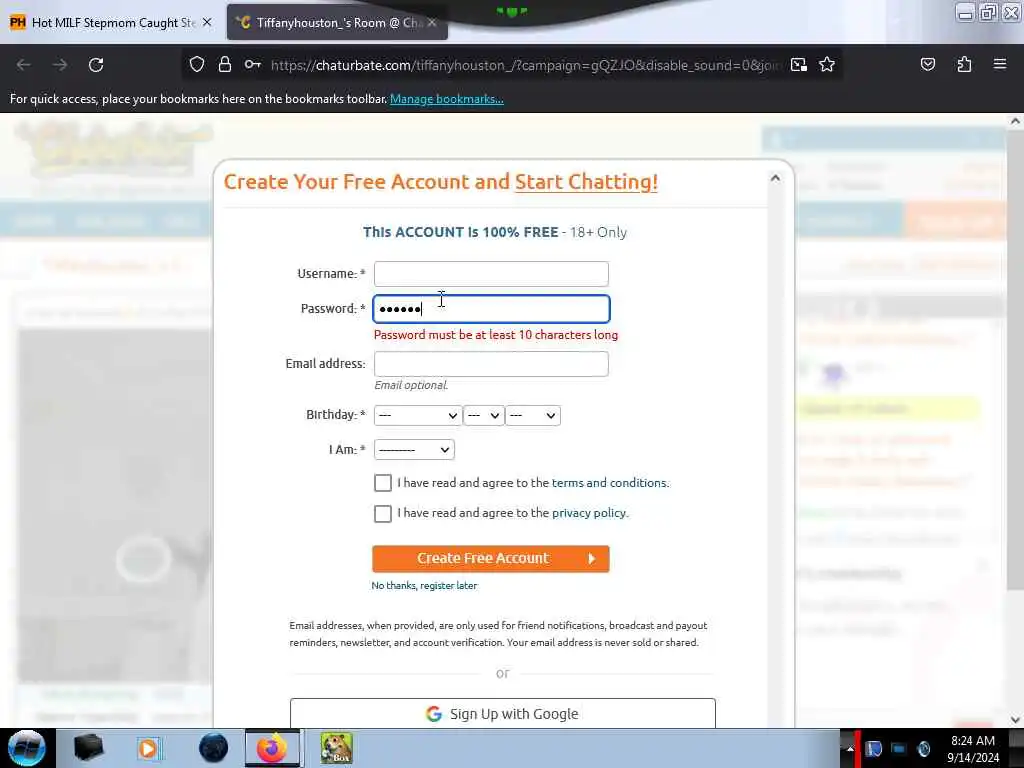
Task: Show hidden system tray icons
Action: coord(850,748)
